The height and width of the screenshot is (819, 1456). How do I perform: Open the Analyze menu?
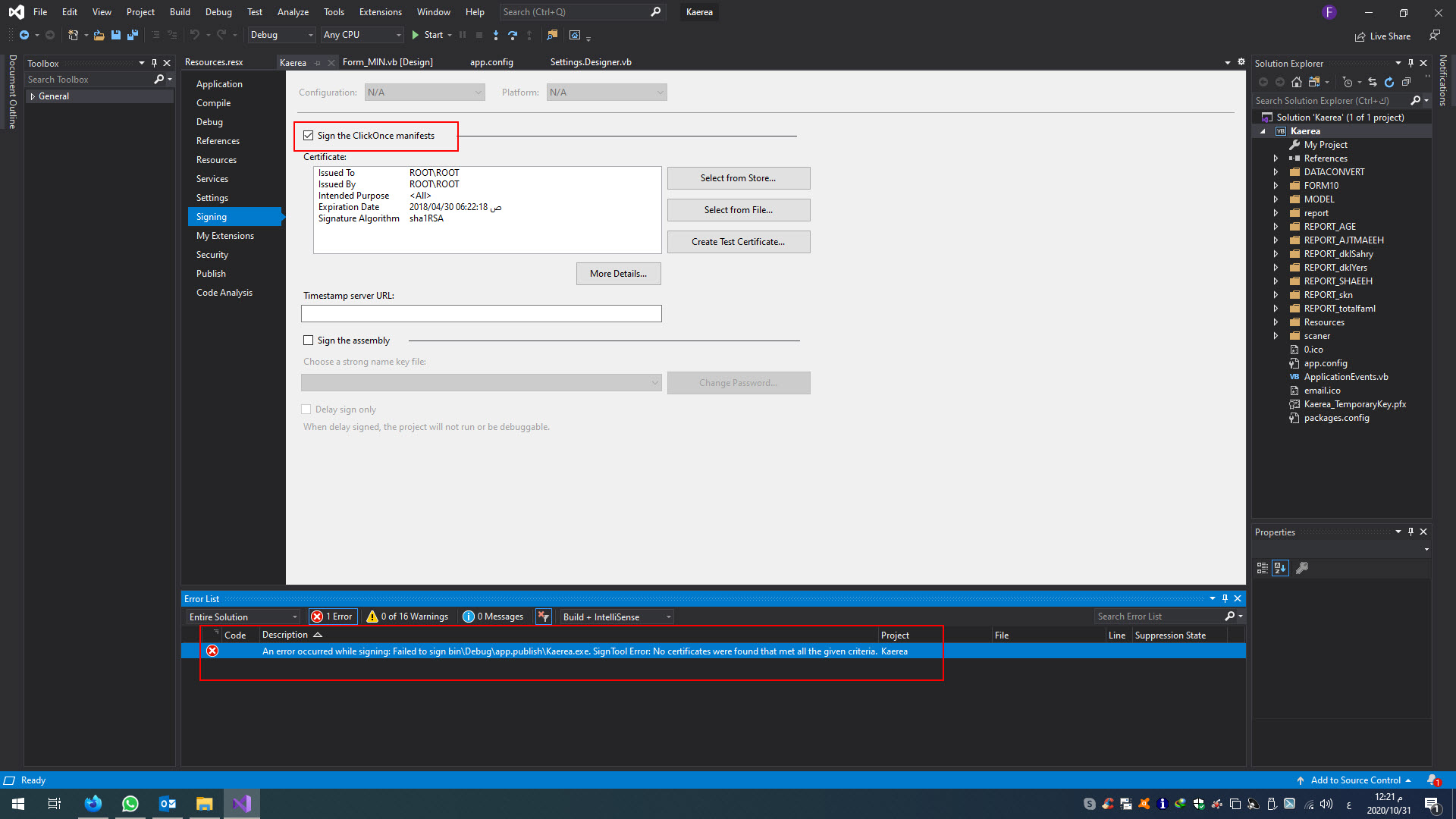click(293, 12)
